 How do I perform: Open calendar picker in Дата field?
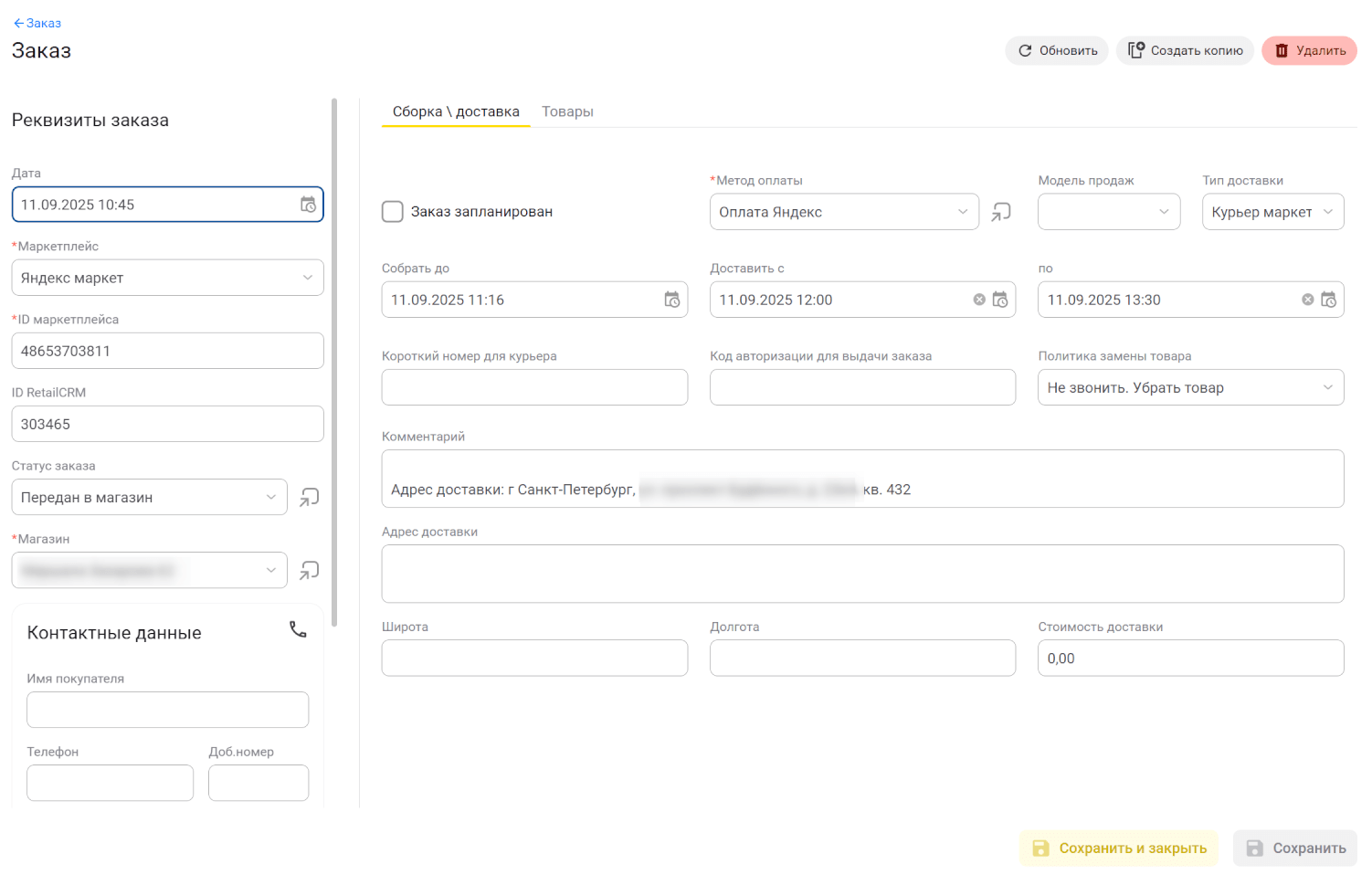(x=308, y=205)
